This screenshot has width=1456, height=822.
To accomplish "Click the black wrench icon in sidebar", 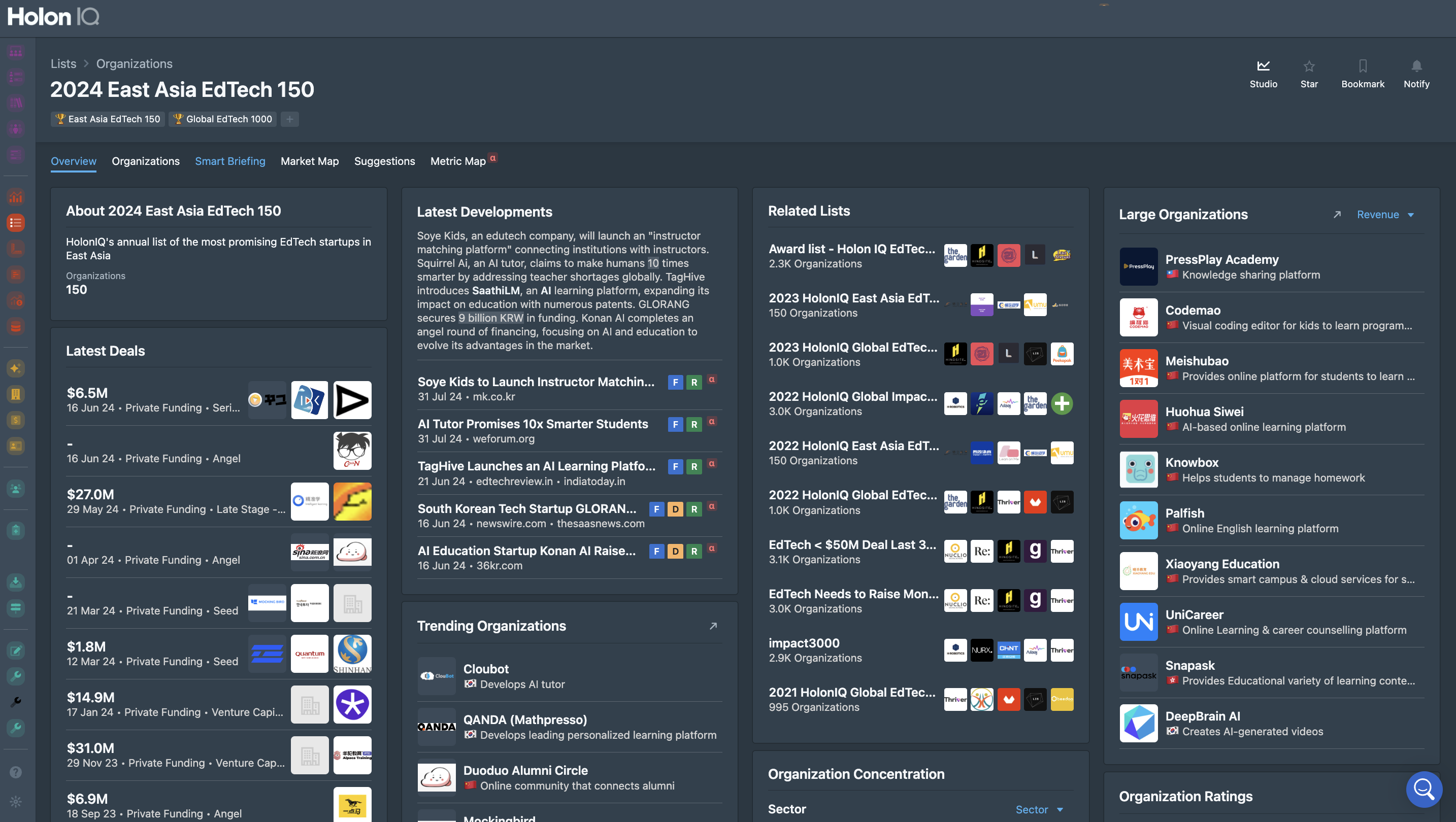I will (x=16, y=702).
